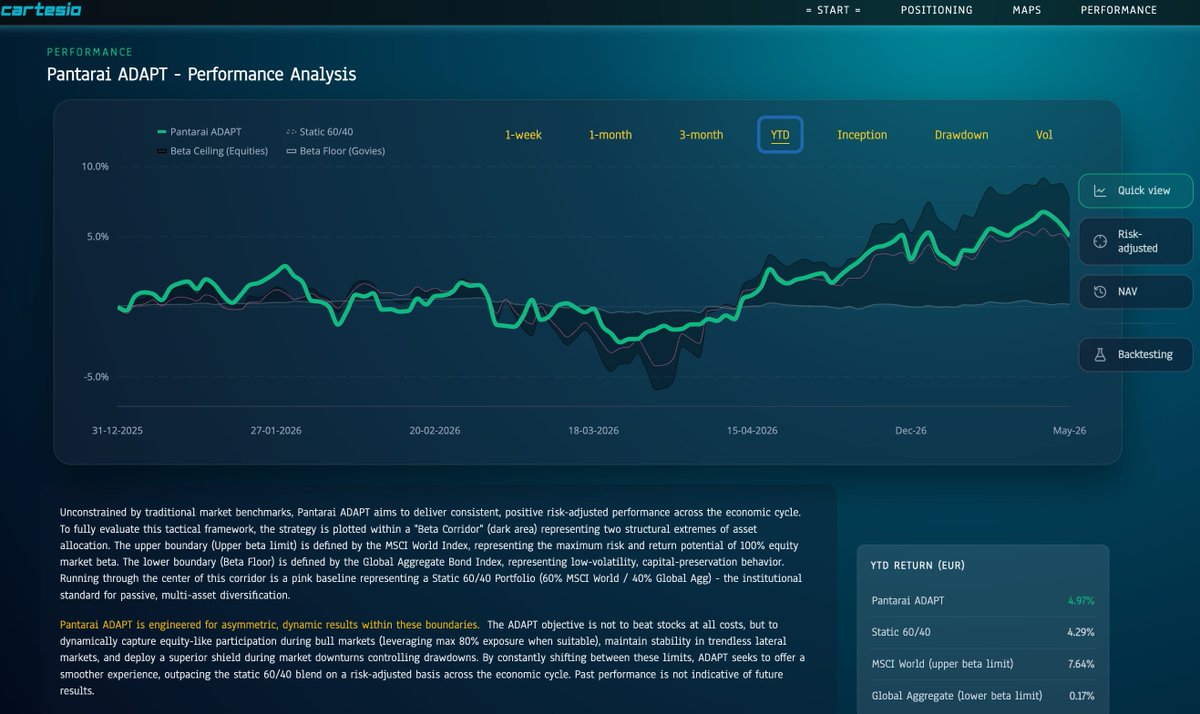The height and width of the screenshot is (714, 1200).
Task: Click the crosshair icon in Risk-adjusted
Action: [x=1100, y=241]
